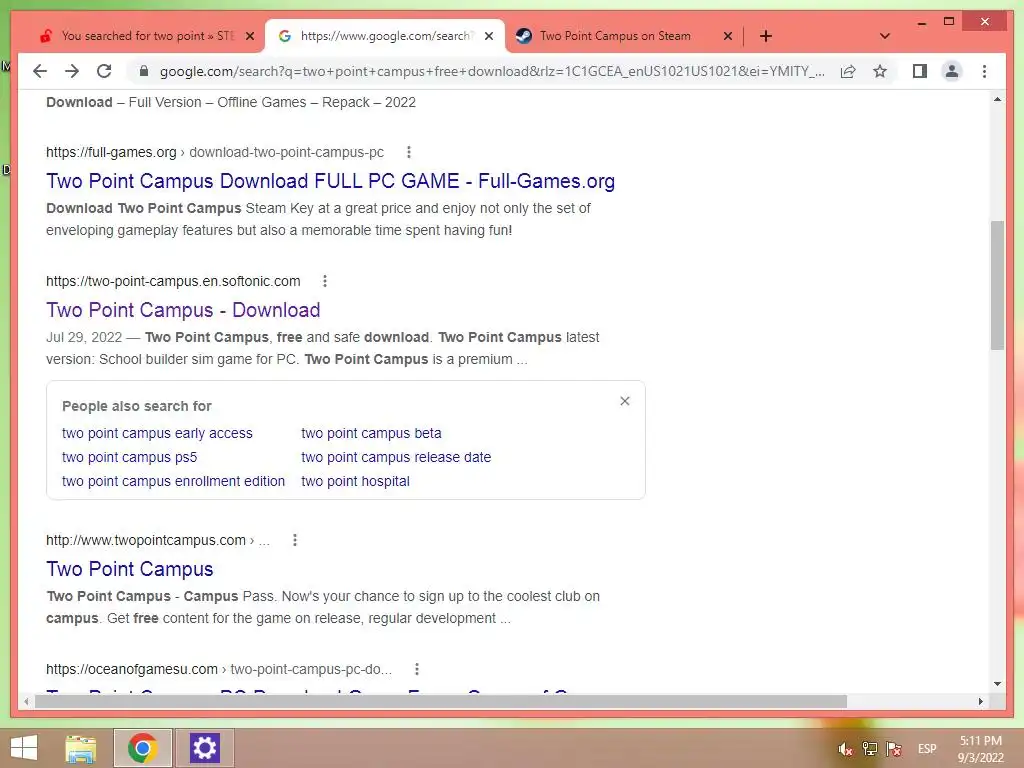Search 'two point campus release date'
This screenshot has width=1024, height=768.
tap(396, 457)
